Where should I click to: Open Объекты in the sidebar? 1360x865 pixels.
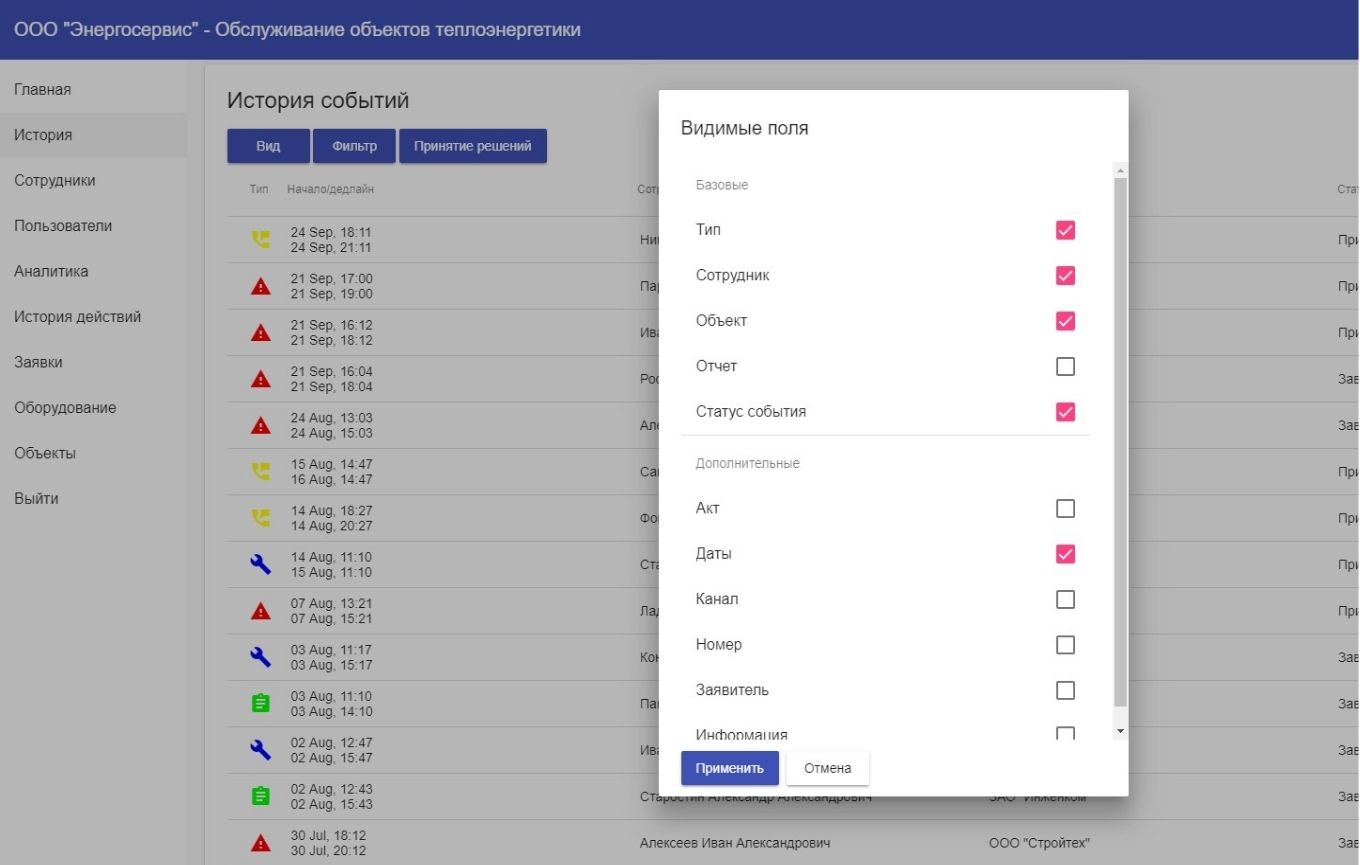pyautogui.click(x=93, y=454)
